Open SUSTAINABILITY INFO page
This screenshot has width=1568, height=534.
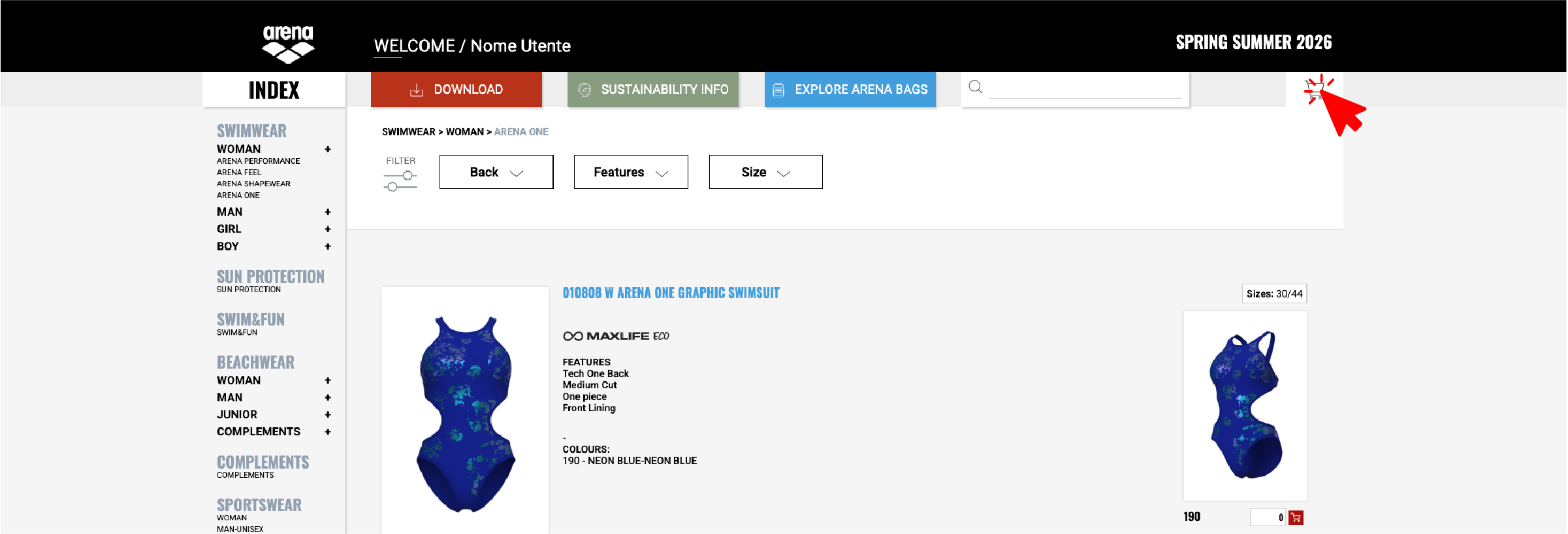652,90
